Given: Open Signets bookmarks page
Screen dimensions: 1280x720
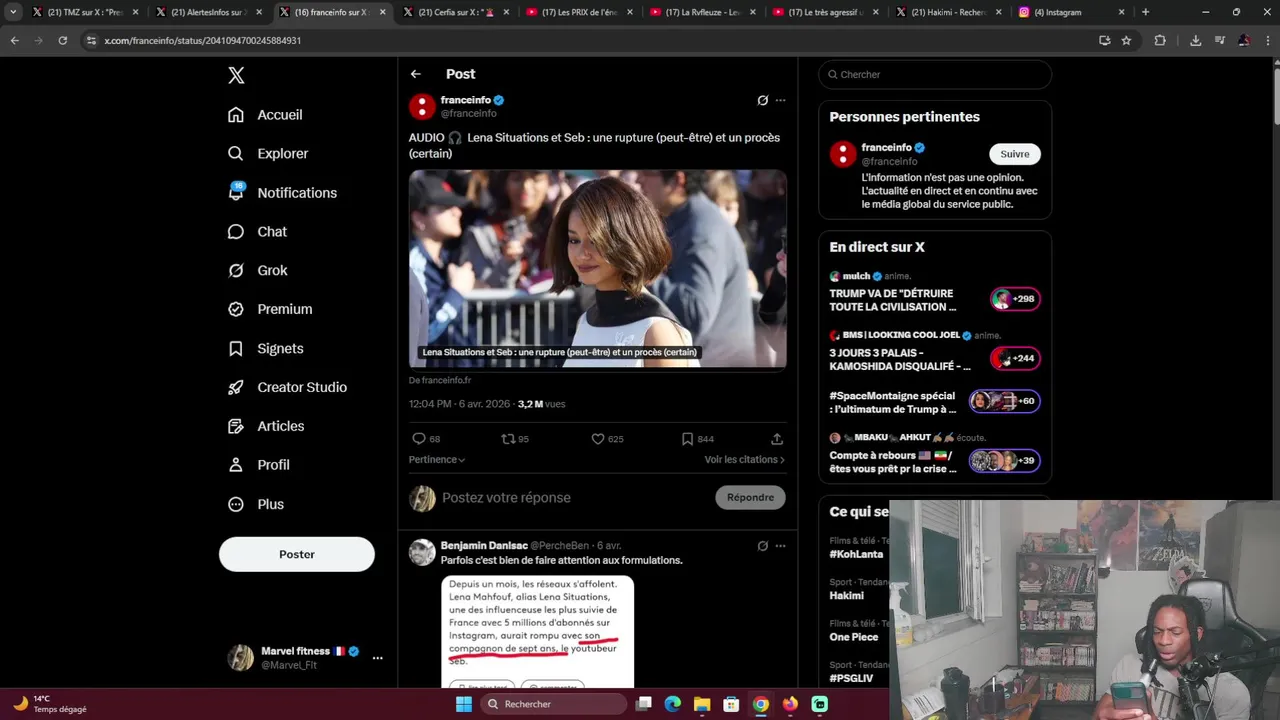Looking at the screenshot, I should [x=265, y=349].
